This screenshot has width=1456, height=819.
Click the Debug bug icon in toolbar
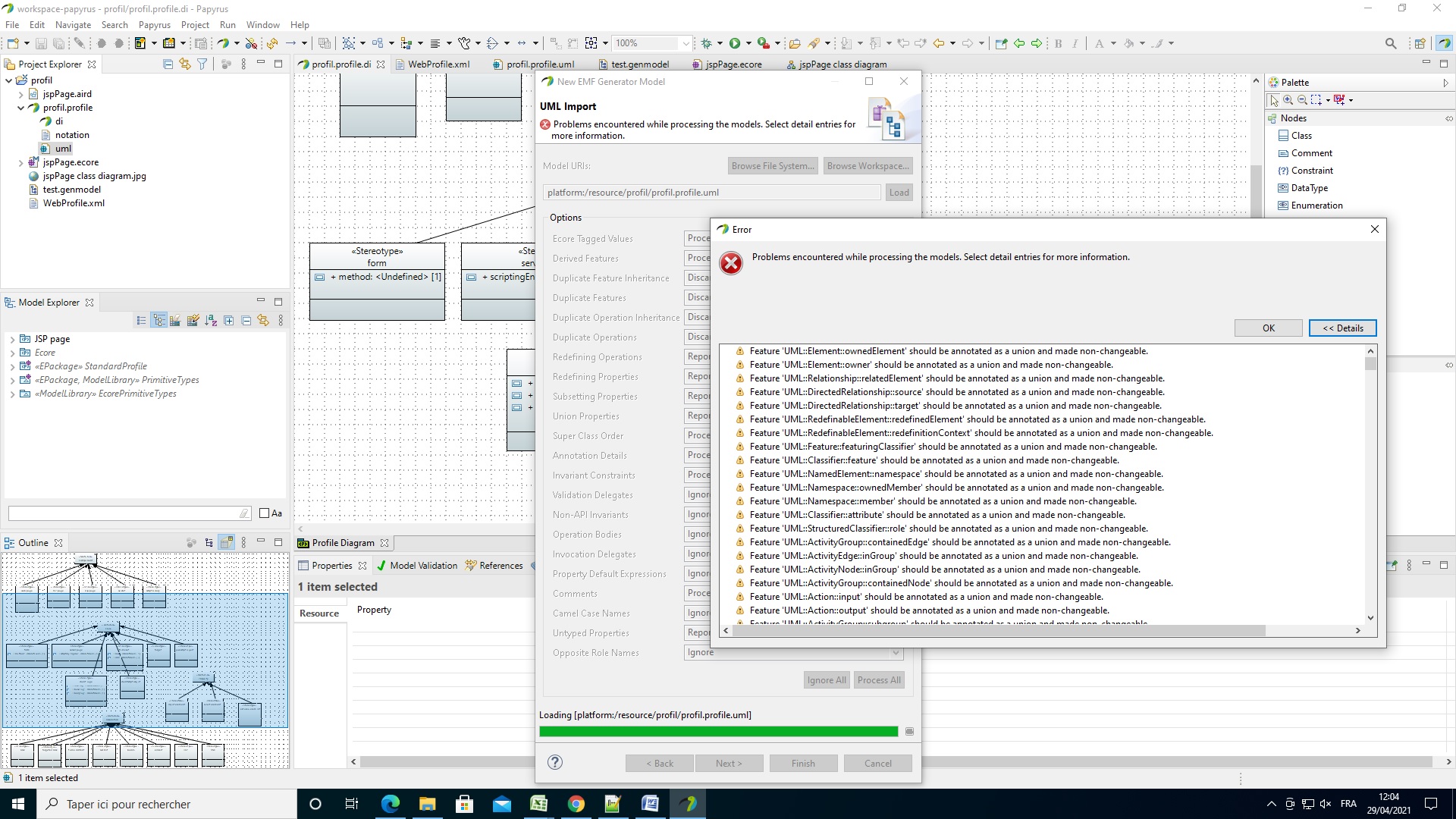706,43
